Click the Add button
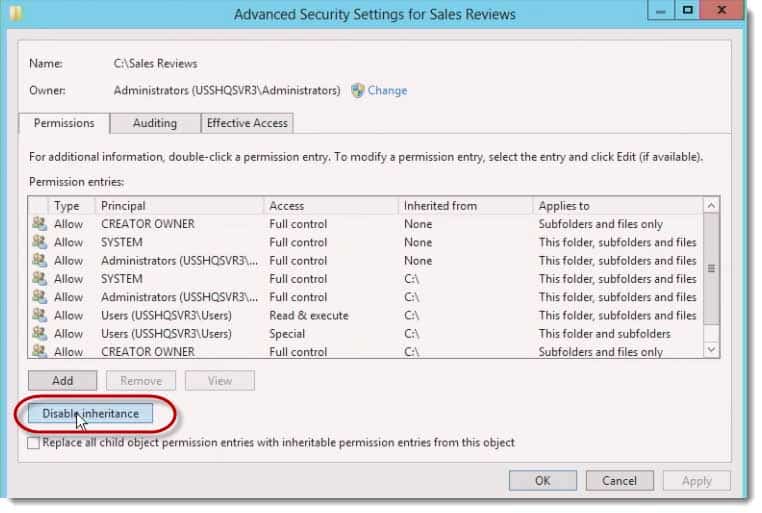The width and height of the screenshot is (762, 513). tap(62, 381)
